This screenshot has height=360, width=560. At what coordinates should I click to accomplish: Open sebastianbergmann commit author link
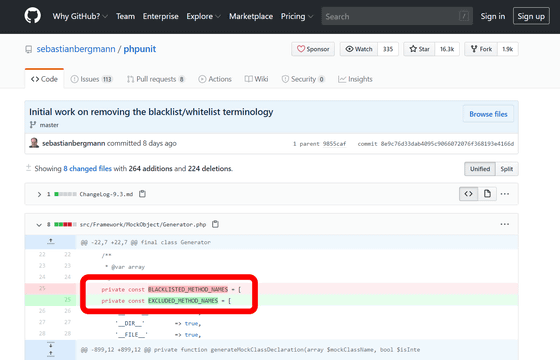[x=74, y=143]
